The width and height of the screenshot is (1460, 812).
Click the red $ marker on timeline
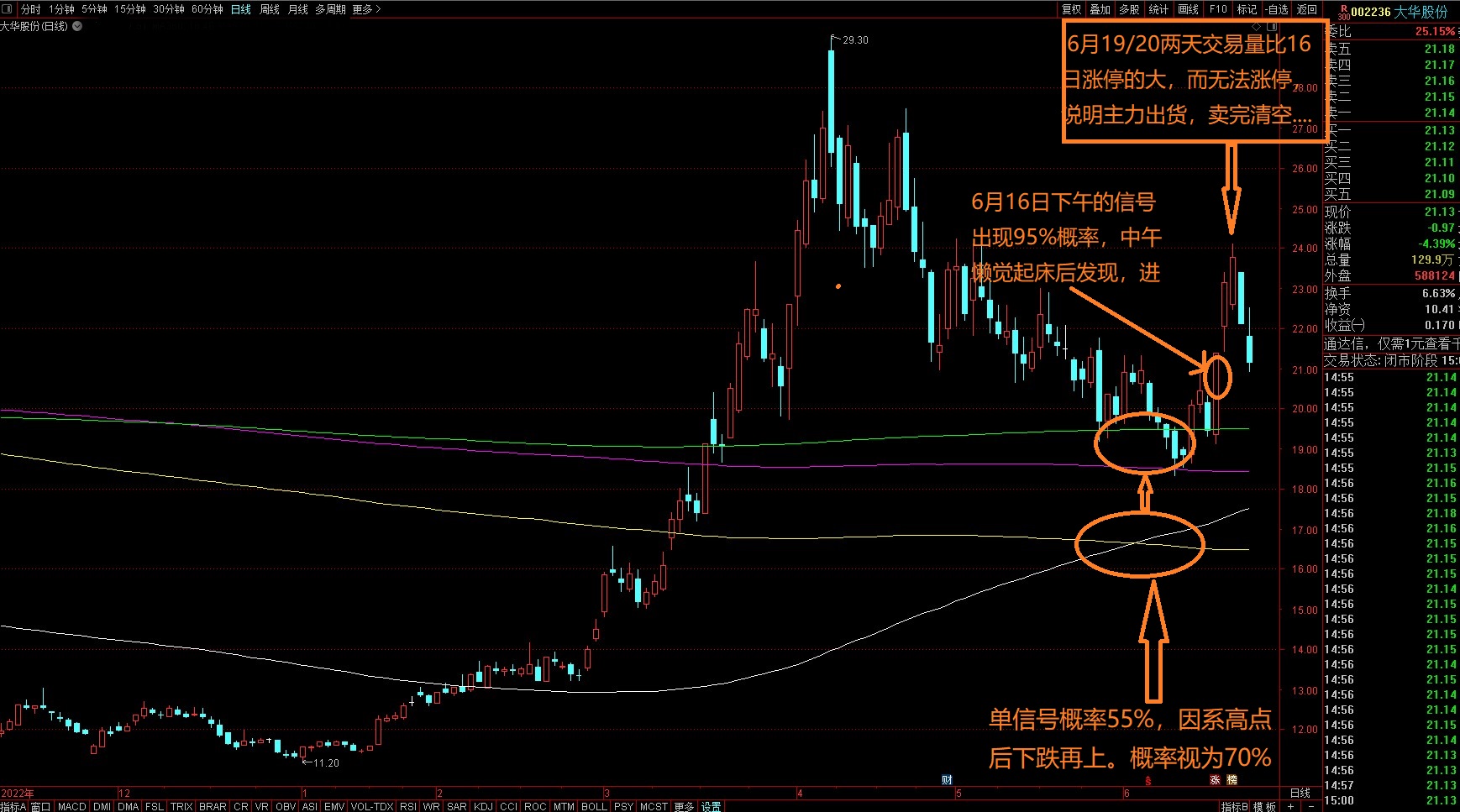1148,781
